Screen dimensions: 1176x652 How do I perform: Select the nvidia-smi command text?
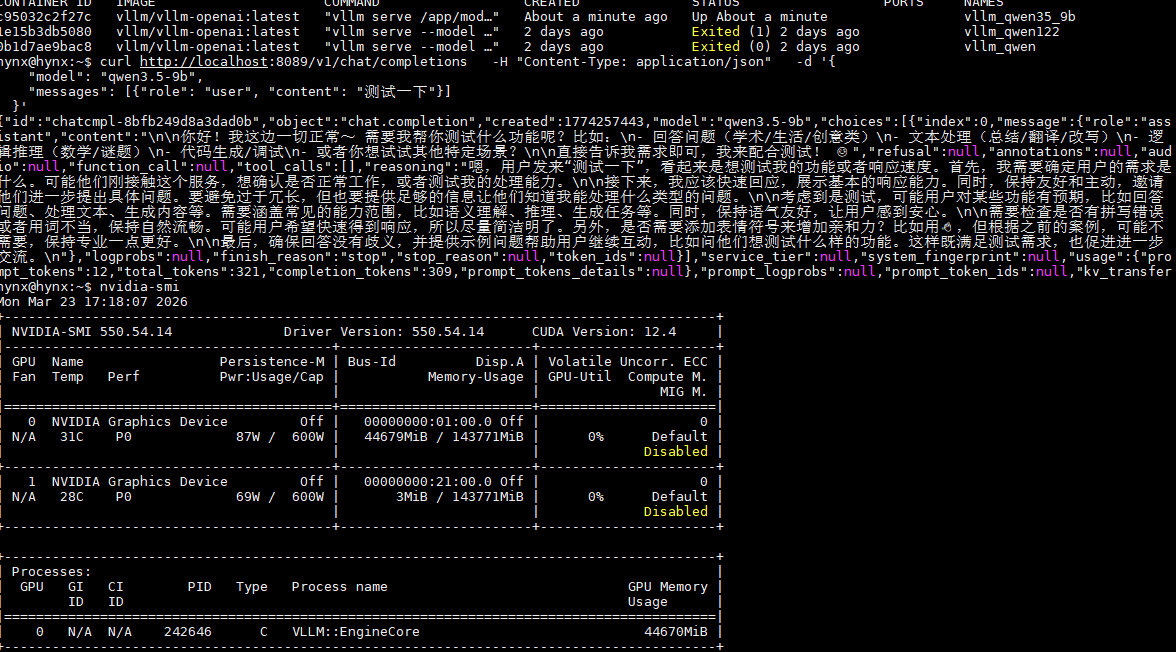(x=140, y=287)
